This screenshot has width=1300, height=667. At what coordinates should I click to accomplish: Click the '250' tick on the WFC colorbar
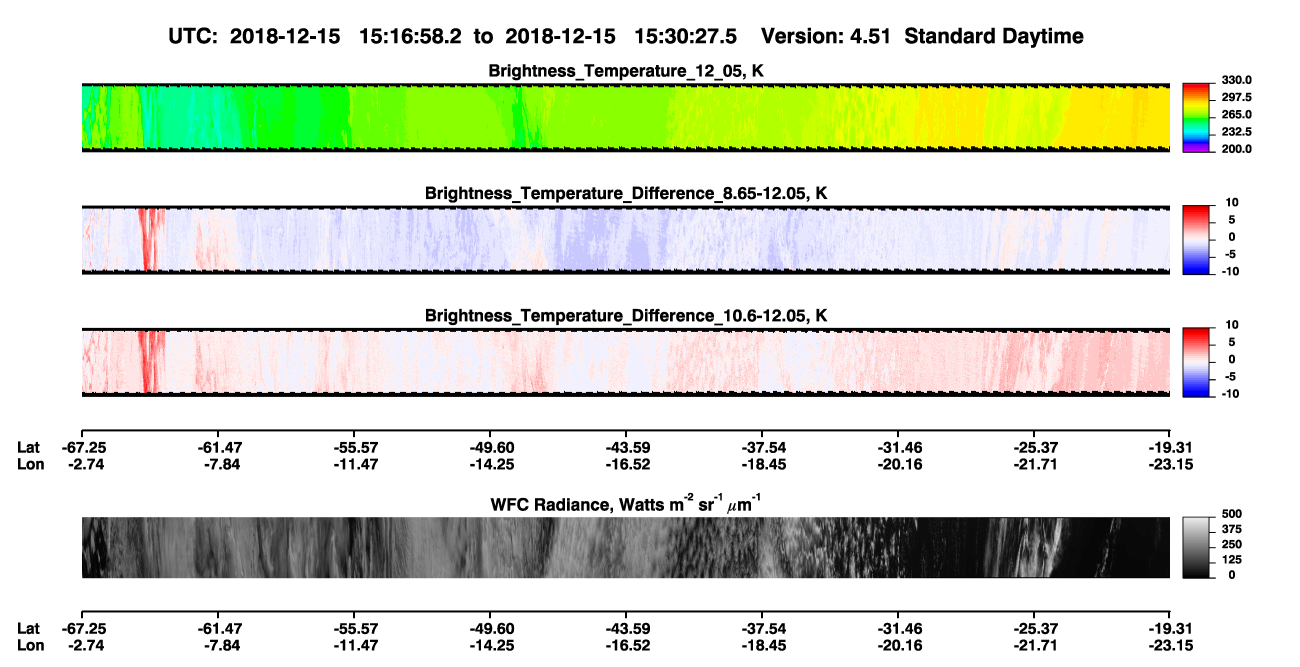tap(1231, 546)
